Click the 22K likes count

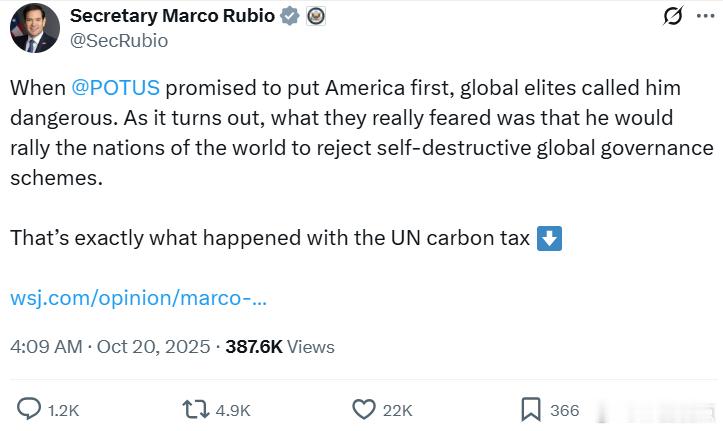397,410
